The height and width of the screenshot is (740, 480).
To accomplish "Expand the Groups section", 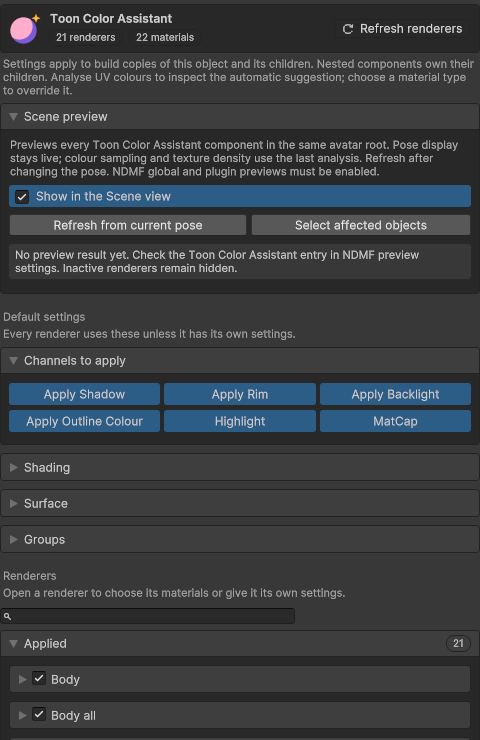I will coord(240,539).
